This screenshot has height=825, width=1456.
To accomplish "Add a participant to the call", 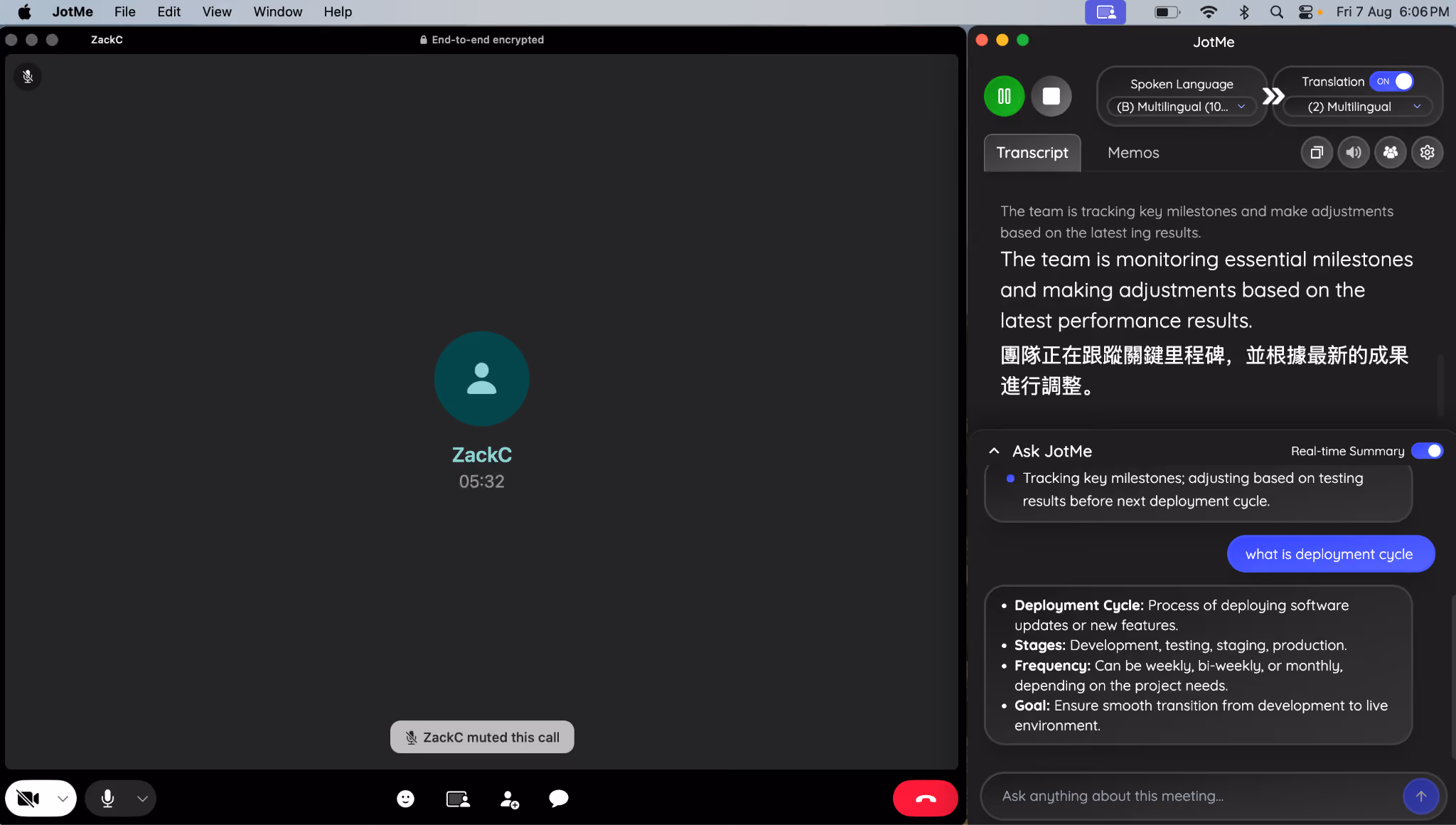I will coord(509,799).
